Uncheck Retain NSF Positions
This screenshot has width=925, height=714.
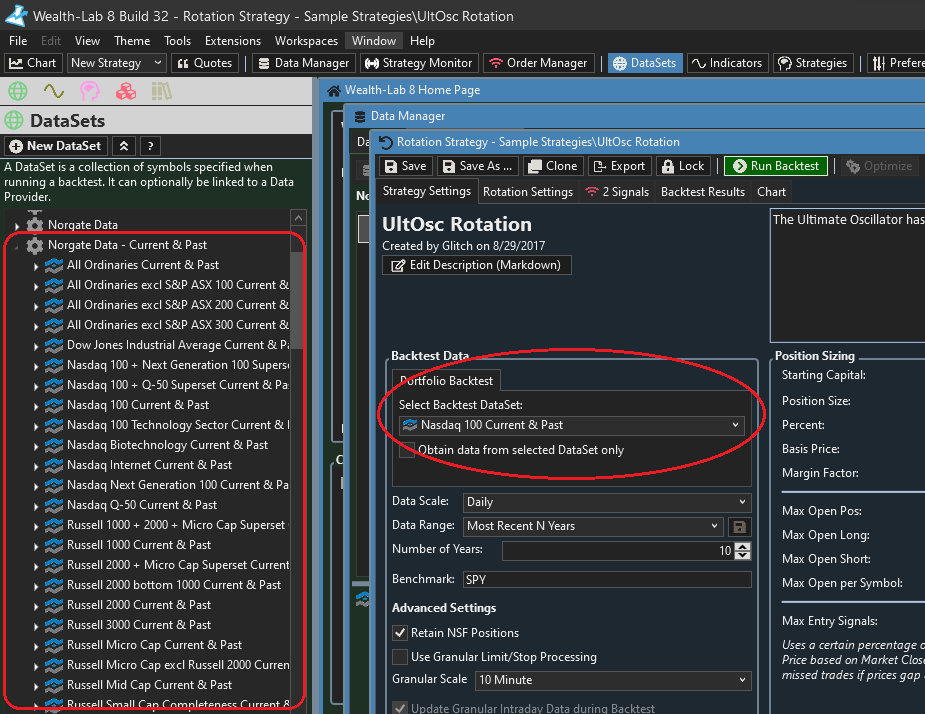coord(400,633)
